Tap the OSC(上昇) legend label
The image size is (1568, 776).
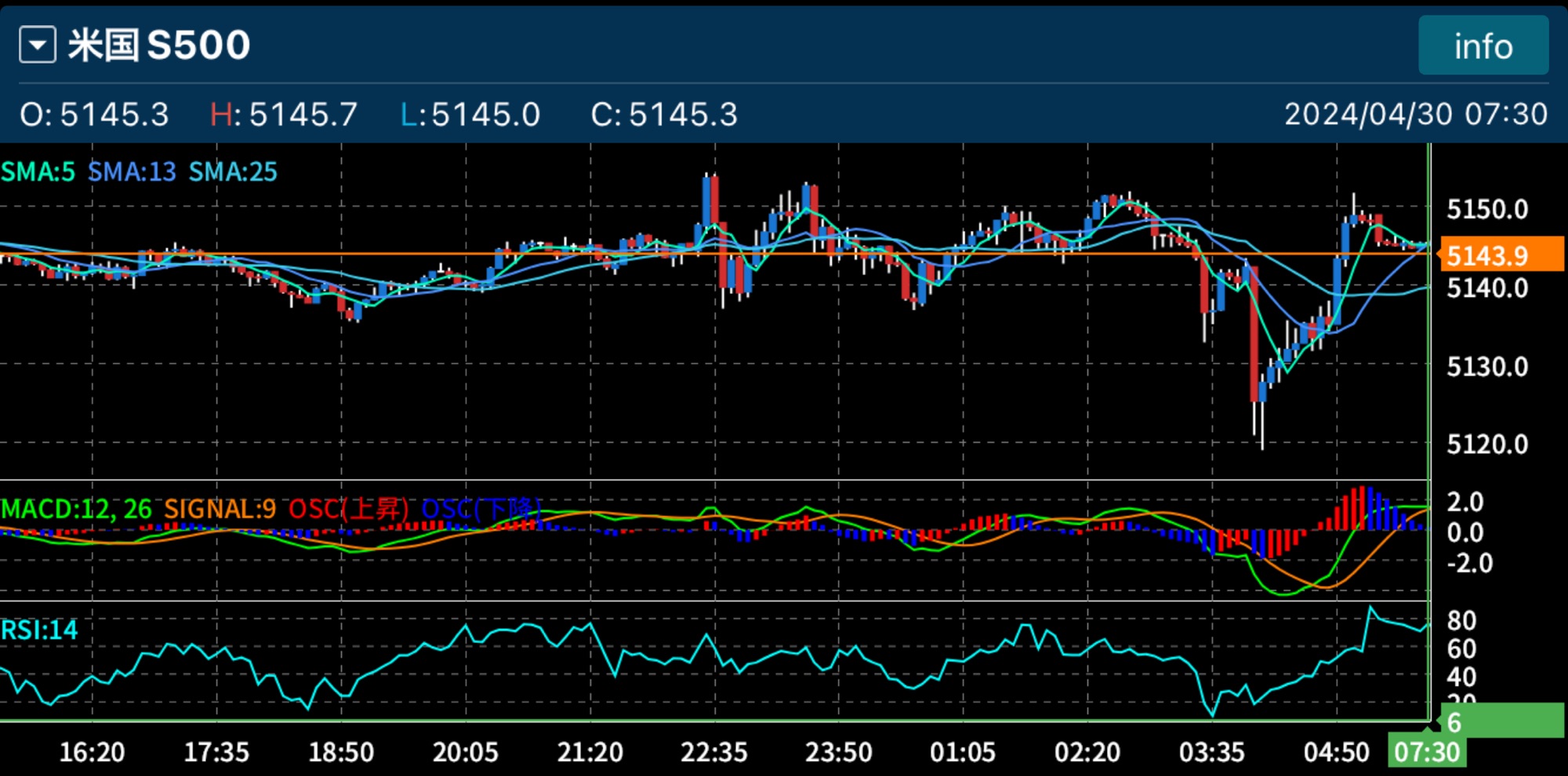348,509
